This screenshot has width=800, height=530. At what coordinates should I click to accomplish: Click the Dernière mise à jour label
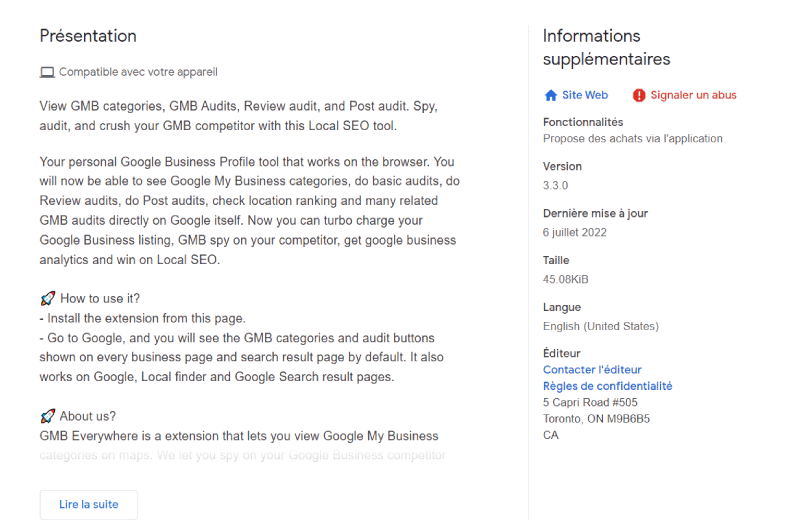coord(595,213)
